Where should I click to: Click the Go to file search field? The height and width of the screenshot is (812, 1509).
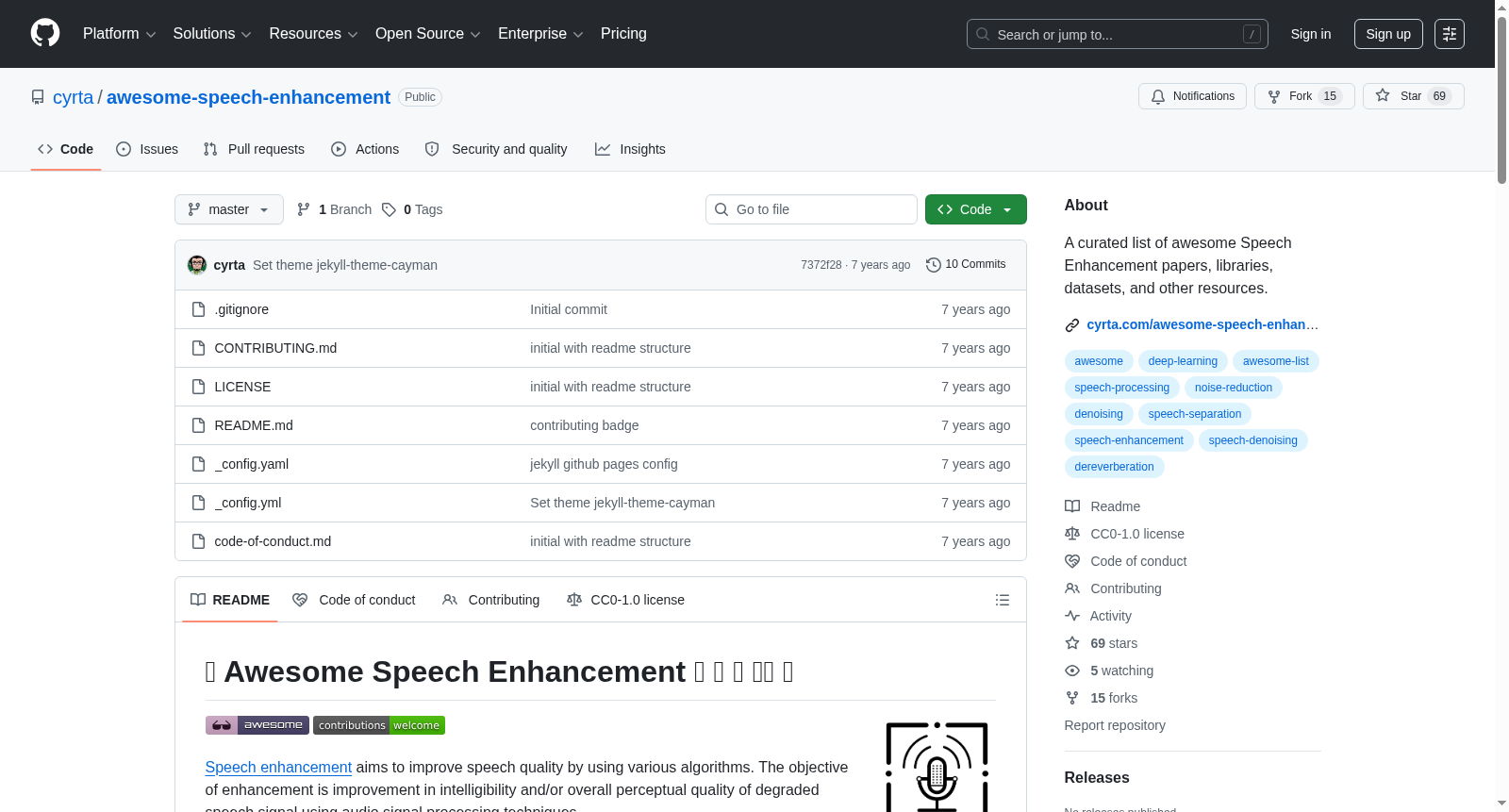pyautogui.click(x=811, y=209)
